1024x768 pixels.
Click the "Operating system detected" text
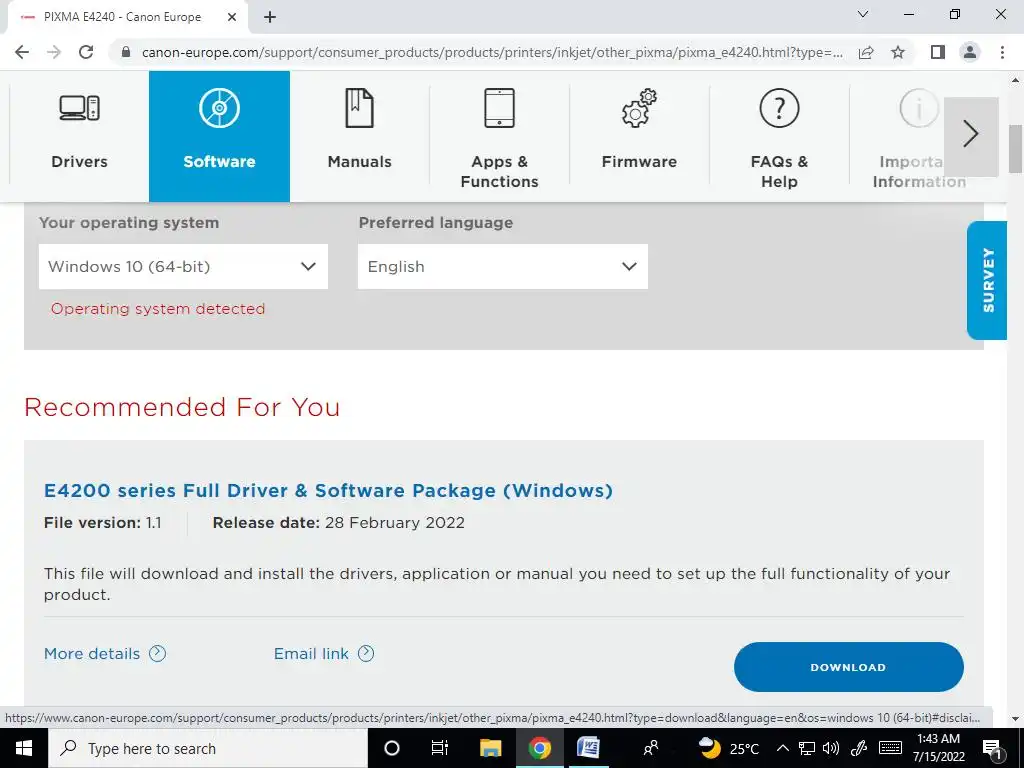point(158,309)
